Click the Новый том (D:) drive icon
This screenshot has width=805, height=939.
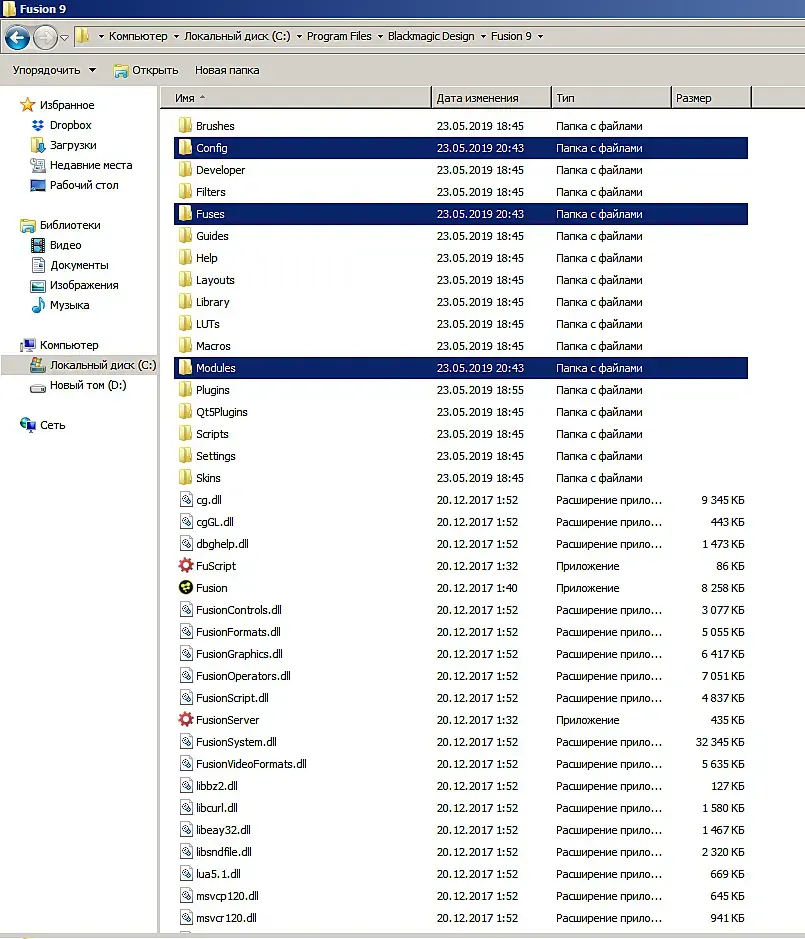pyautogui.click(x=38, y=387)
